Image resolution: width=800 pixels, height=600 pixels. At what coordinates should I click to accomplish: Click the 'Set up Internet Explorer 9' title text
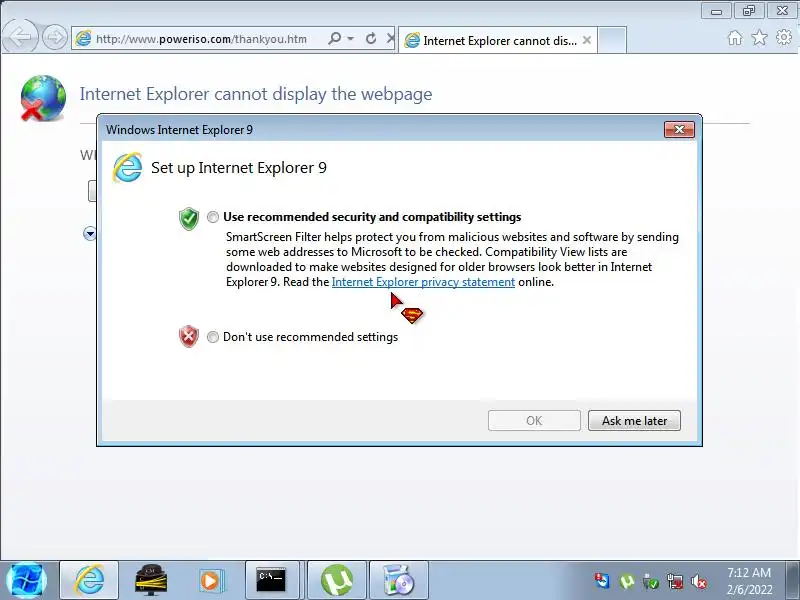tap(239, 167)
